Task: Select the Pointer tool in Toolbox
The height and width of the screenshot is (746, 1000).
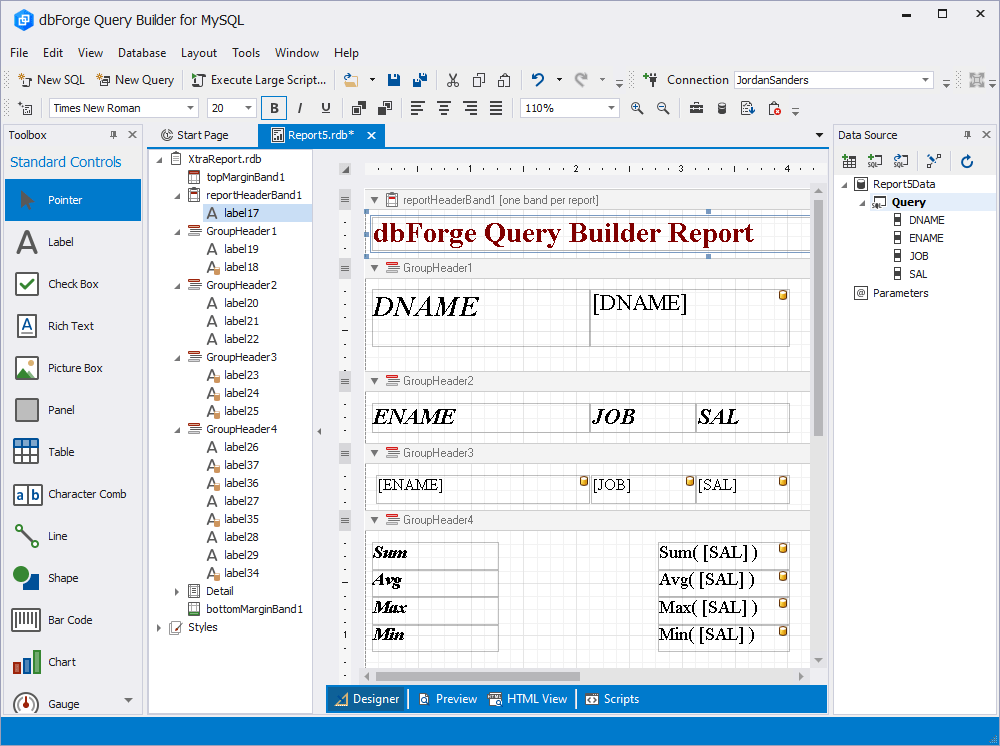Action: [72, 199]
